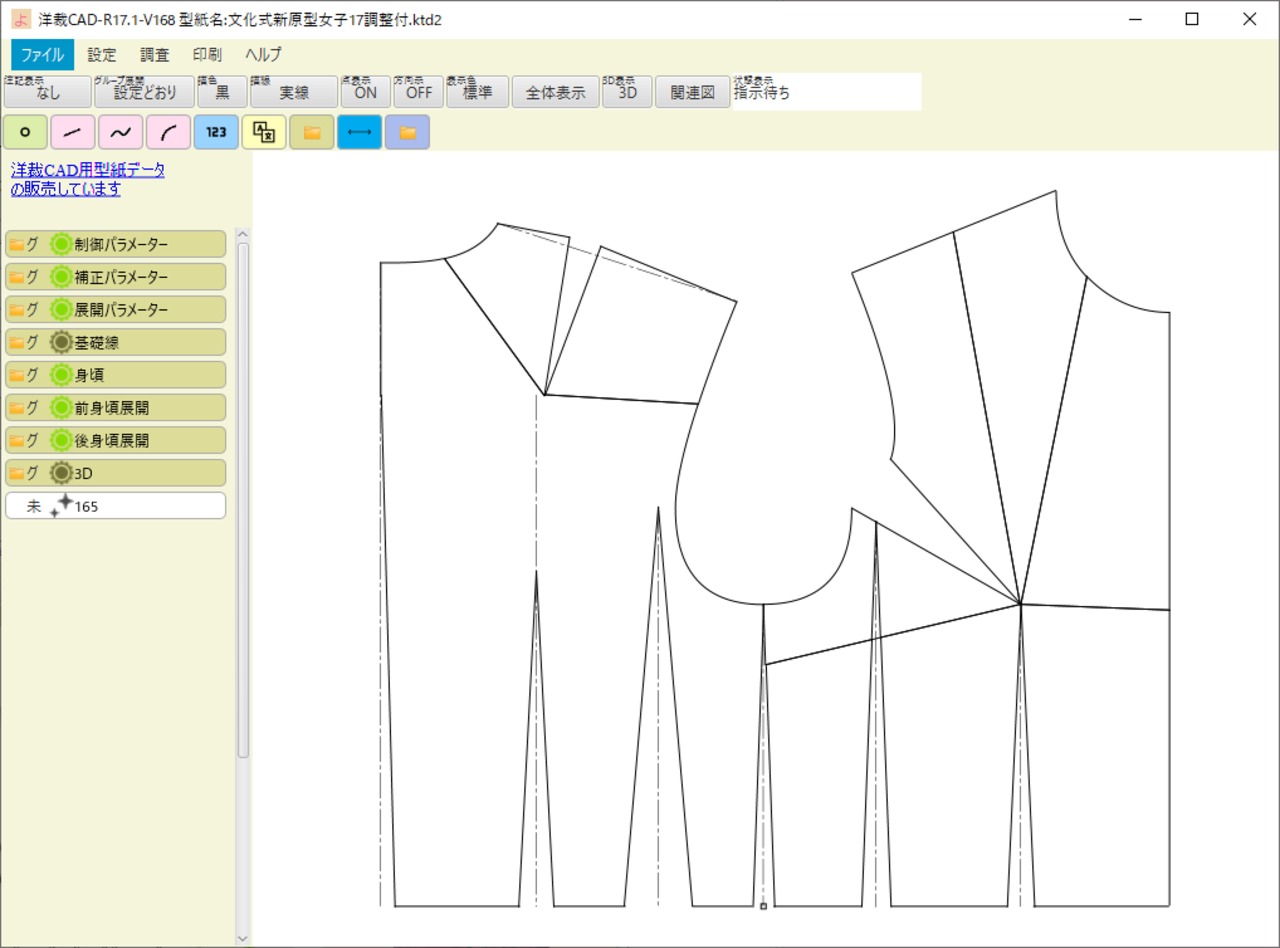Expand the 基礎線 group folder
Screen dimensions: 1280x948
coord(17,342)
